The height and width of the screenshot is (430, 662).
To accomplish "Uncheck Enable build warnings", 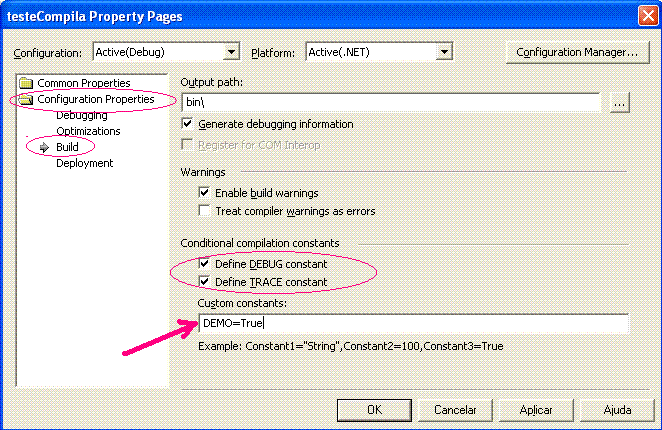I will point(204,193).
